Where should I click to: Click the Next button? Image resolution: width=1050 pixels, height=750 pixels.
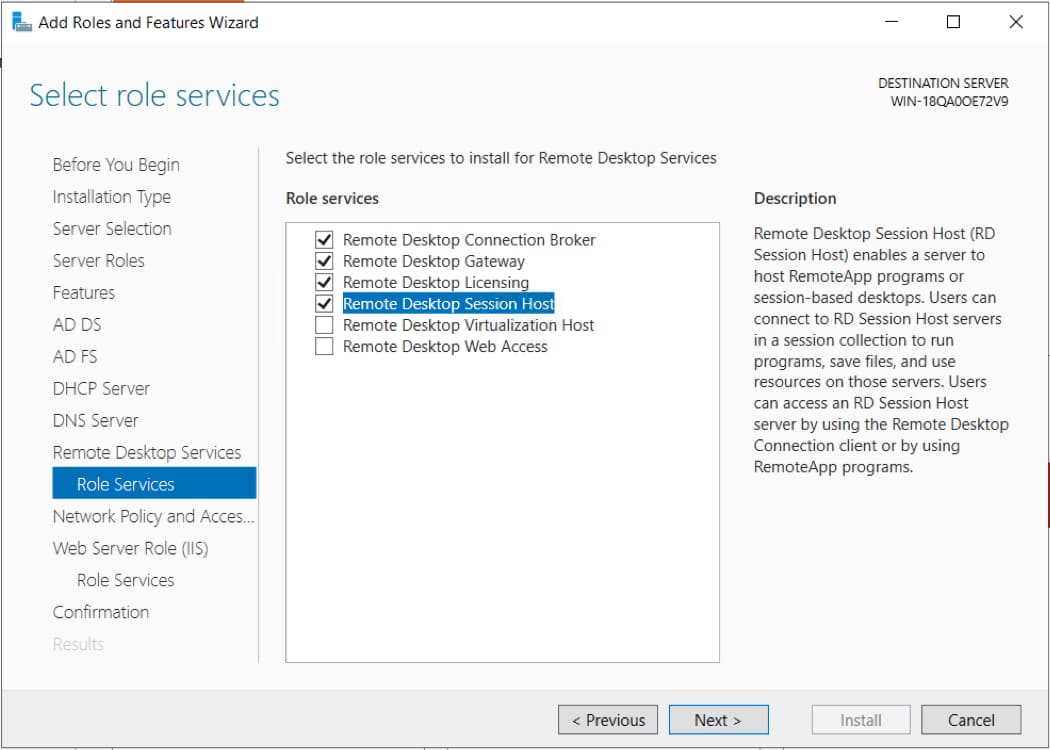(x=718, y=720)
